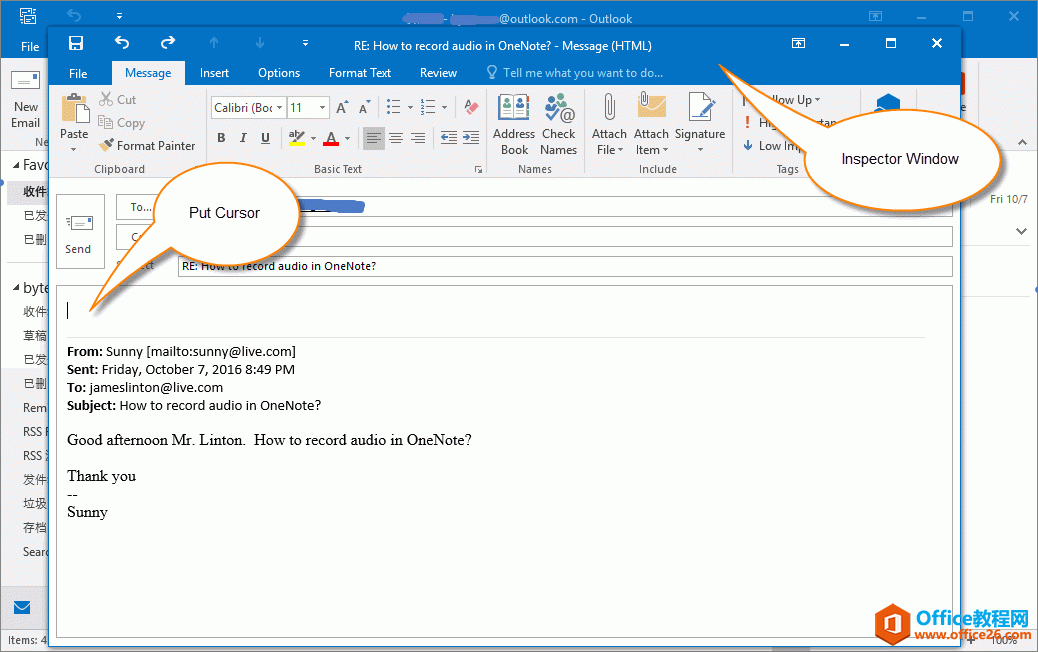Switch to the Insert ribbon tab
This screenshot has width=1038, height=652.
pyautogui.click(x=214, y=73)
